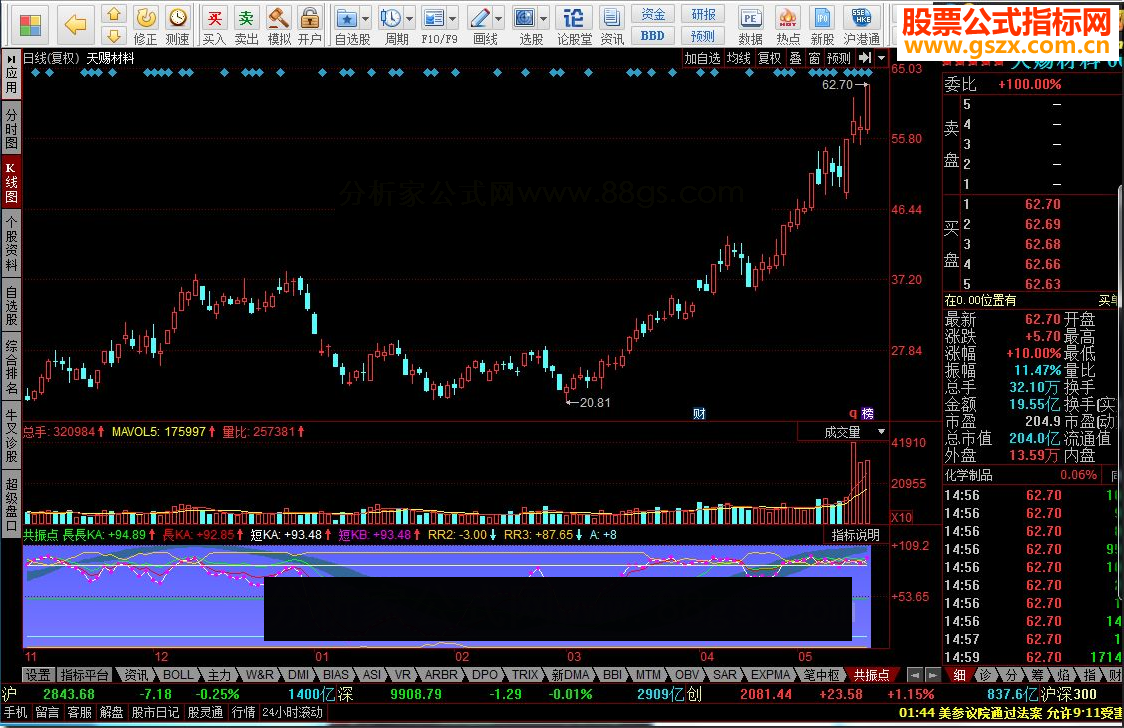This screenshot has width=1124, height=728.
Task: Click the 财 finance marker on chart
Action: [699, 413]
